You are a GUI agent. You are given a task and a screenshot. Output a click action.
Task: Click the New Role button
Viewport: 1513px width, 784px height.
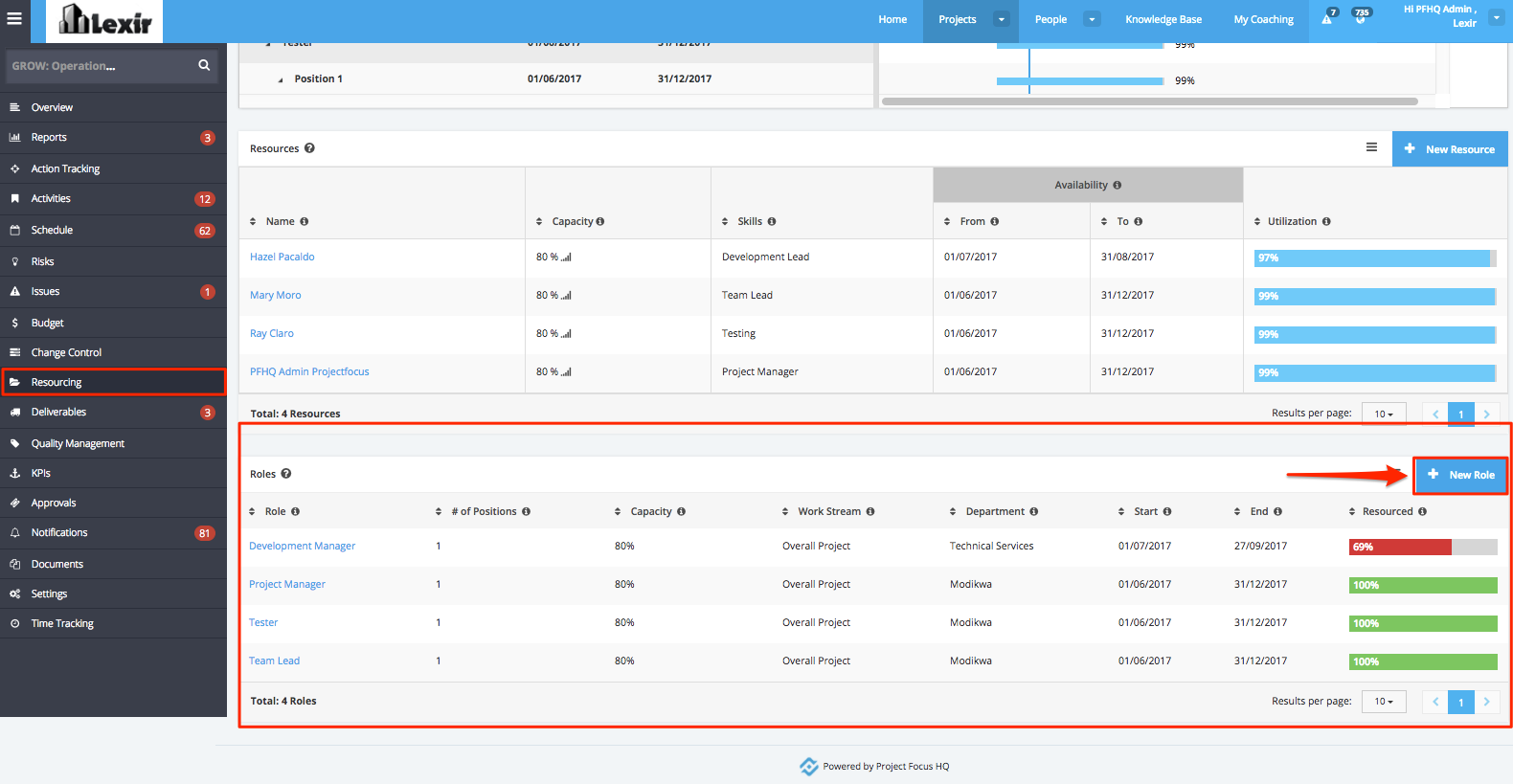pos(1461,475)
